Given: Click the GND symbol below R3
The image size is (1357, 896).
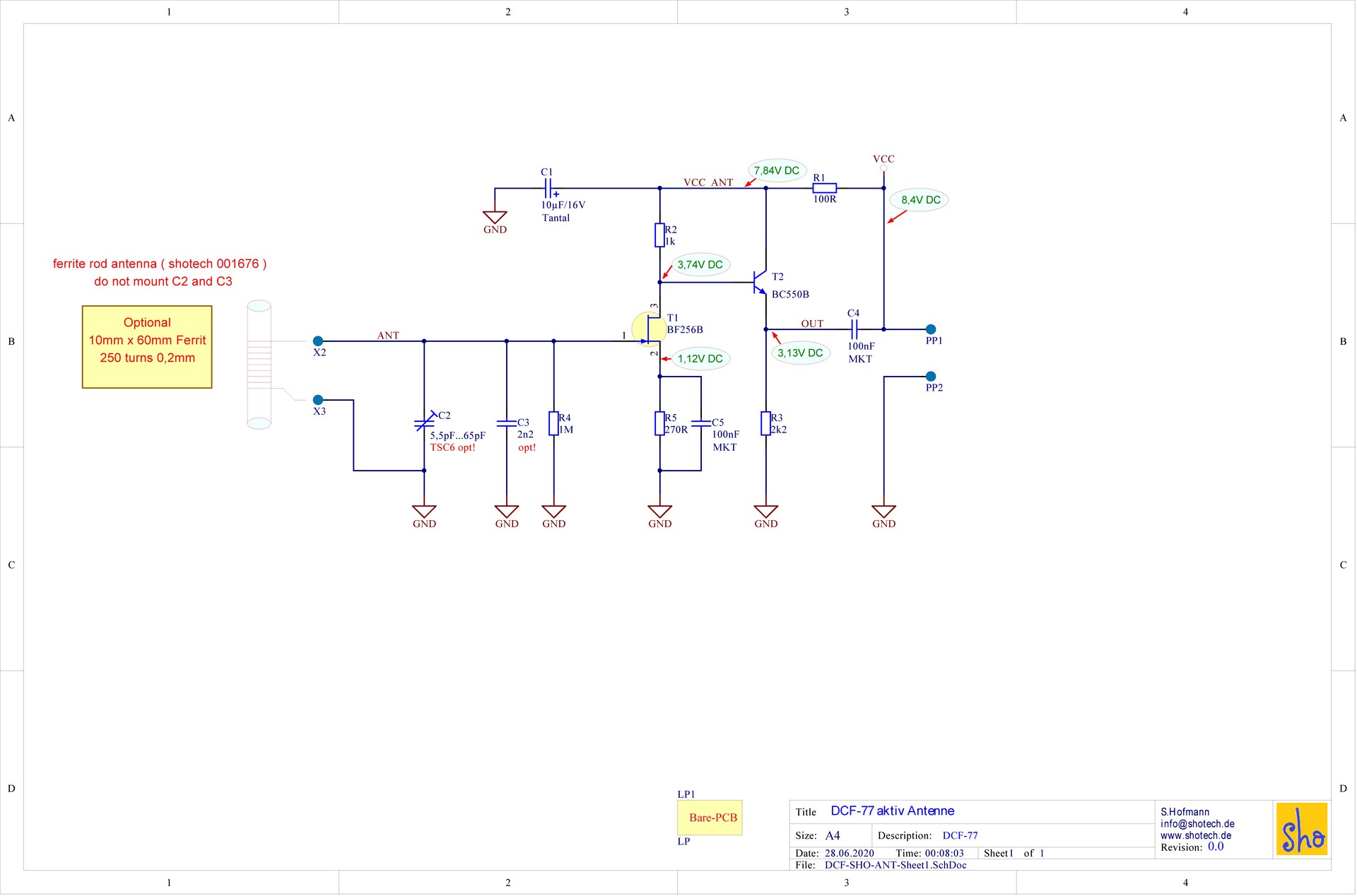Looking at the screenshot, I should point(765,512).
